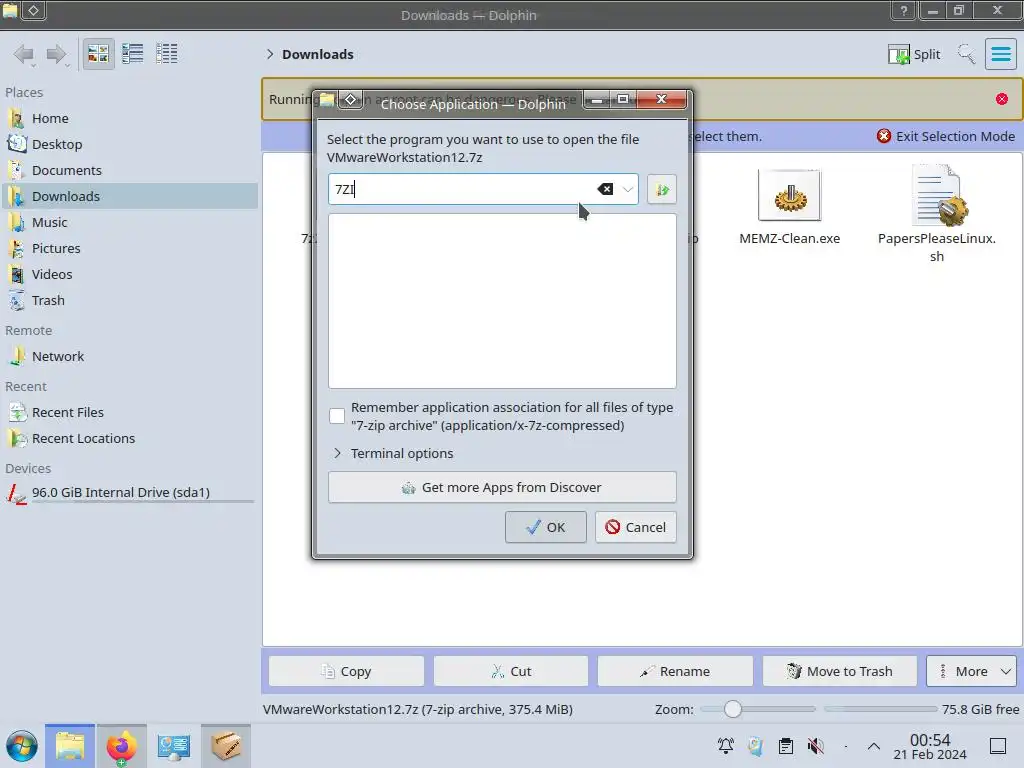The width and height of the screenshot is (1024, 768).
Task: Go forward with the forward arrow
Action: (x=57, y=54)
